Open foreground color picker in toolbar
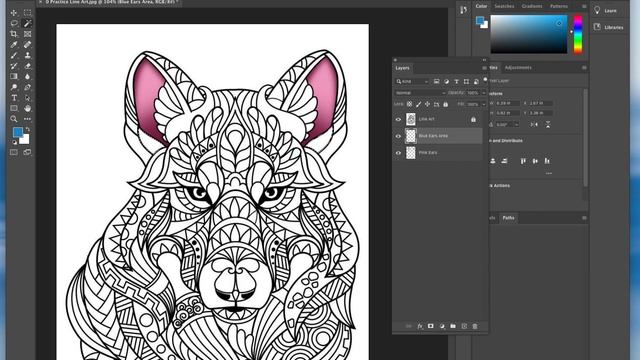640x360 pixels. tap(18, 132)
